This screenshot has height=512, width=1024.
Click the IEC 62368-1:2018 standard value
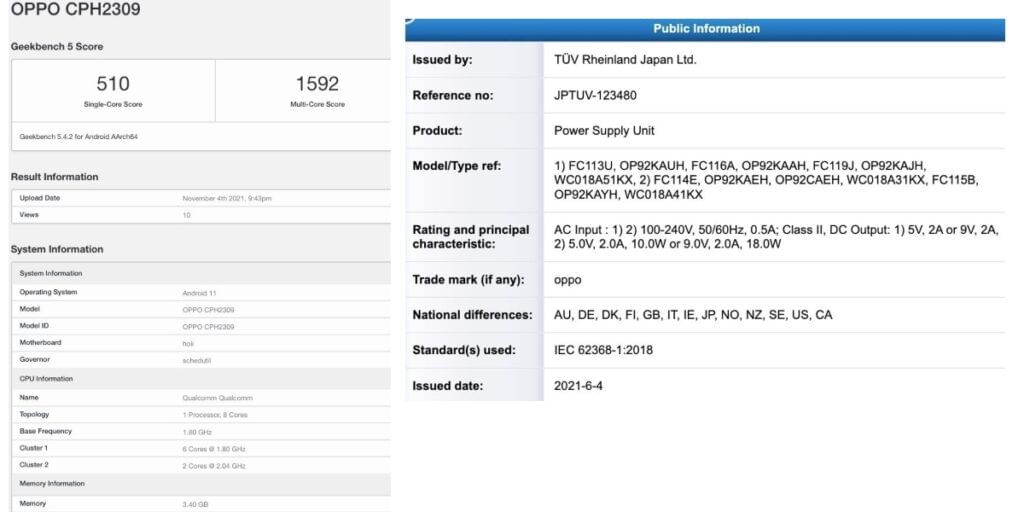pyautogui.click(x=603, y=350)
